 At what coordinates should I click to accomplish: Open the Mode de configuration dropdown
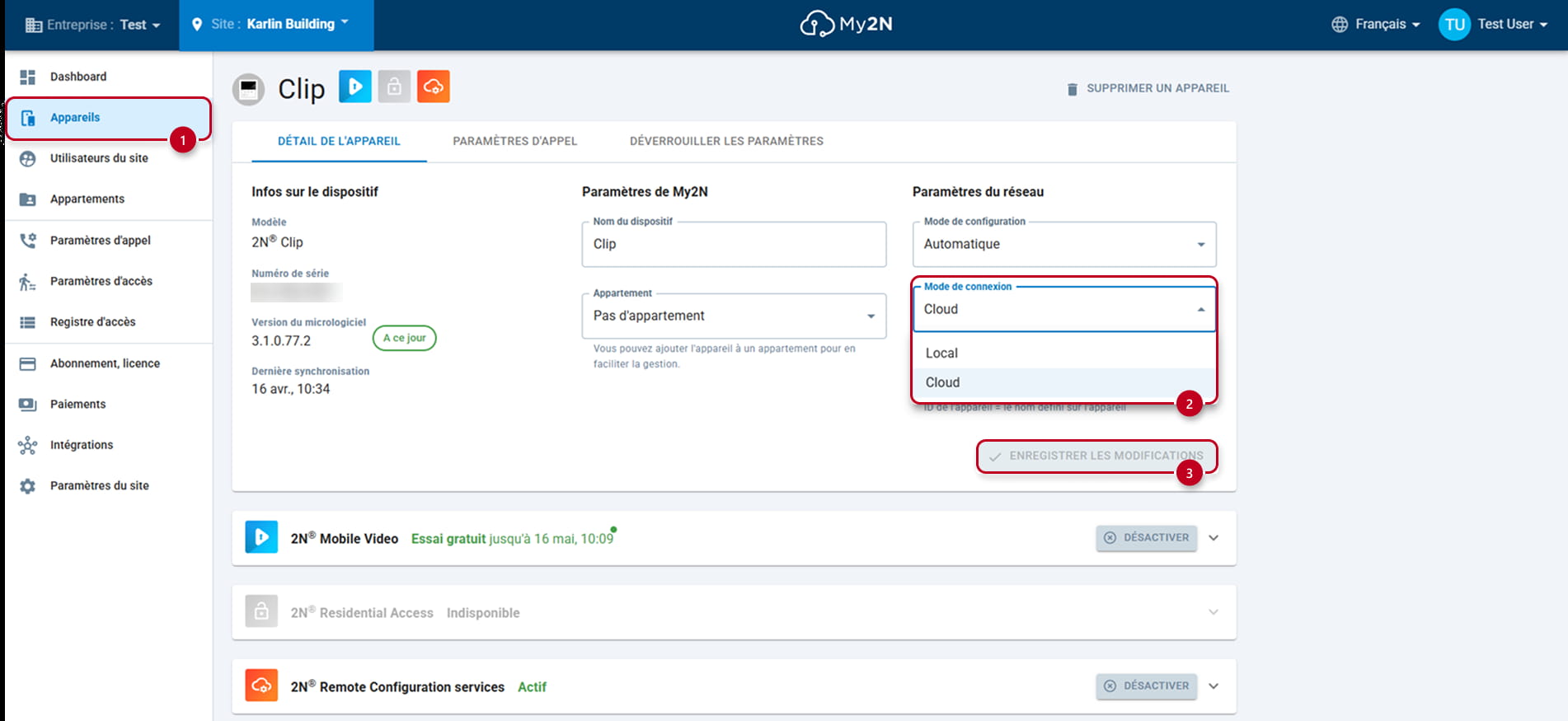(x=1064, y=245)
